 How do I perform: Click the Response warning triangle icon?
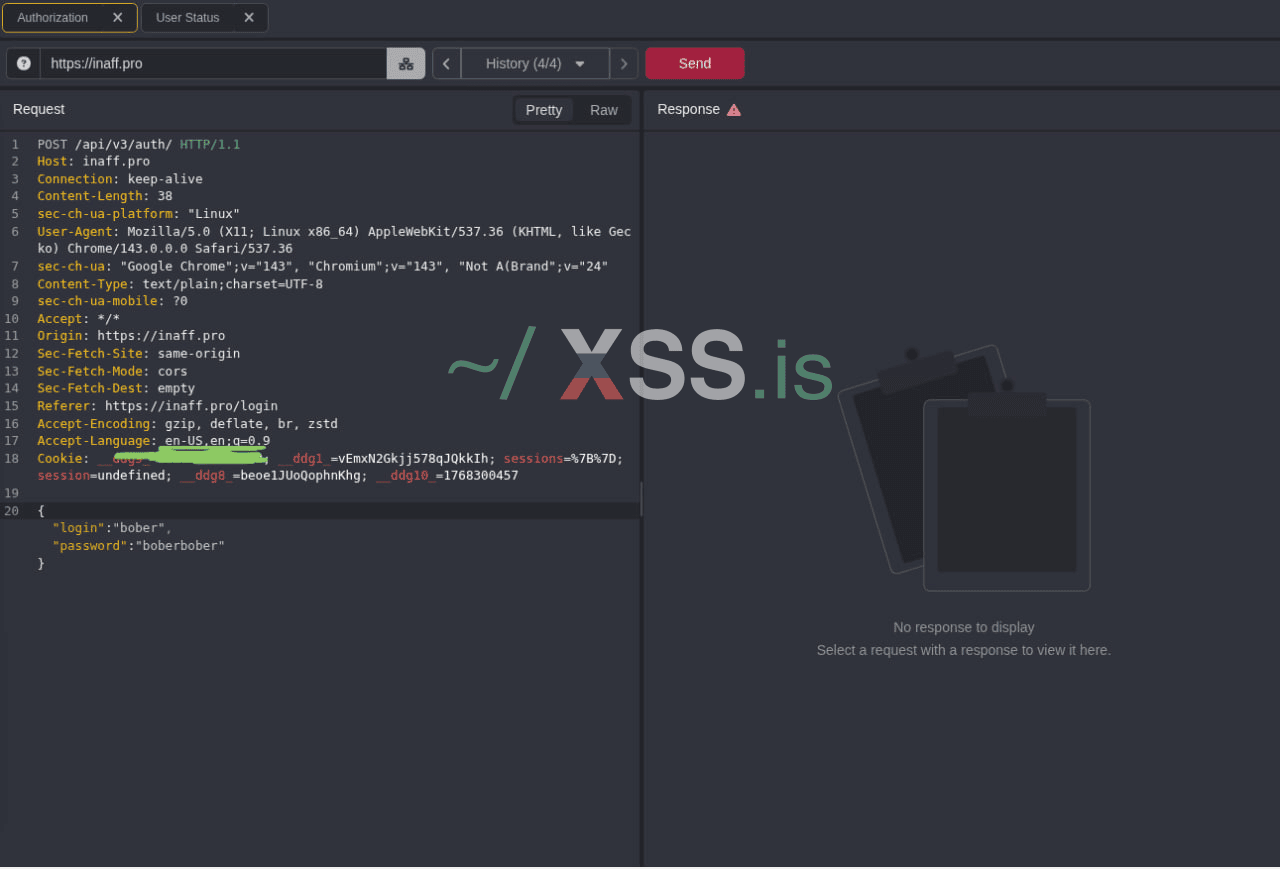(x=734, y=110)
